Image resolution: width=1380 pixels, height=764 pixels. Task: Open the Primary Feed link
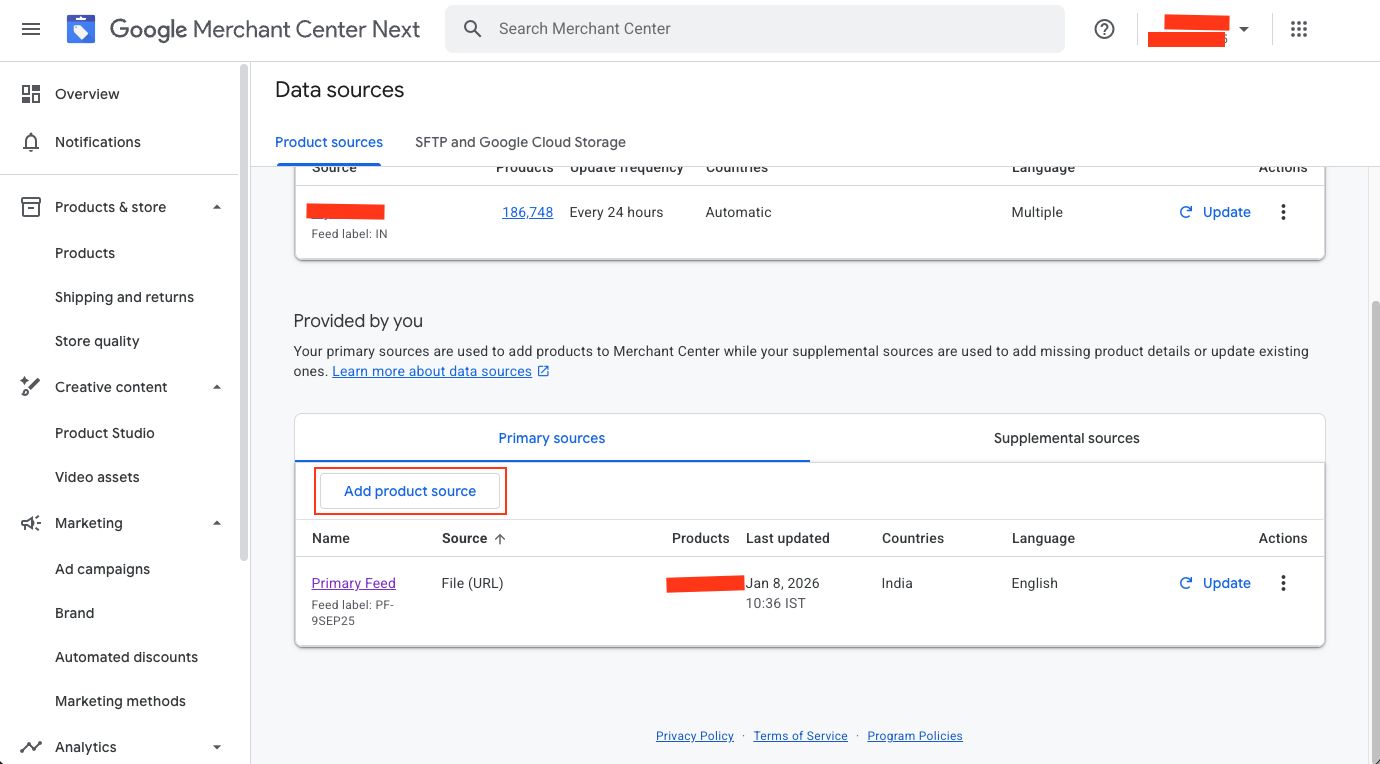click(353, 583)
